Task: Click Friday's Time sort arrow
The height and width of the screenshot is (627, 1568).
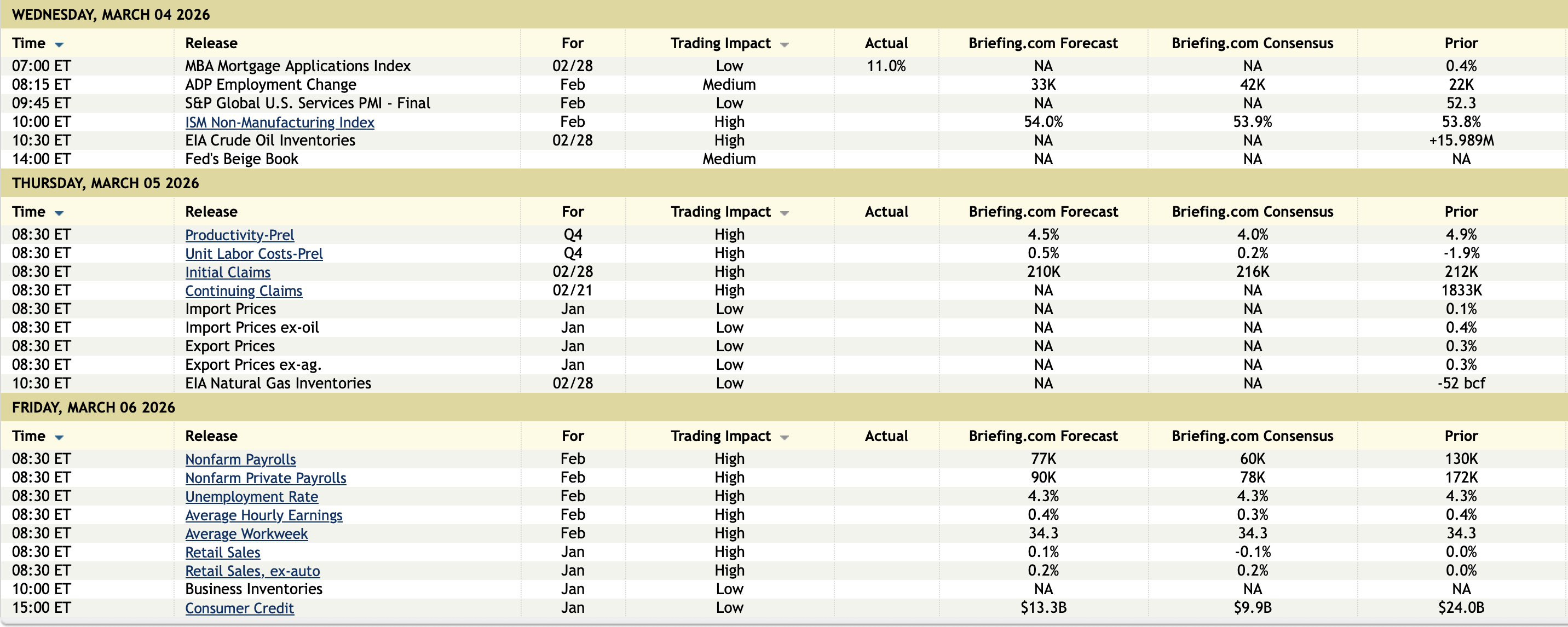Action: point(59,437)
